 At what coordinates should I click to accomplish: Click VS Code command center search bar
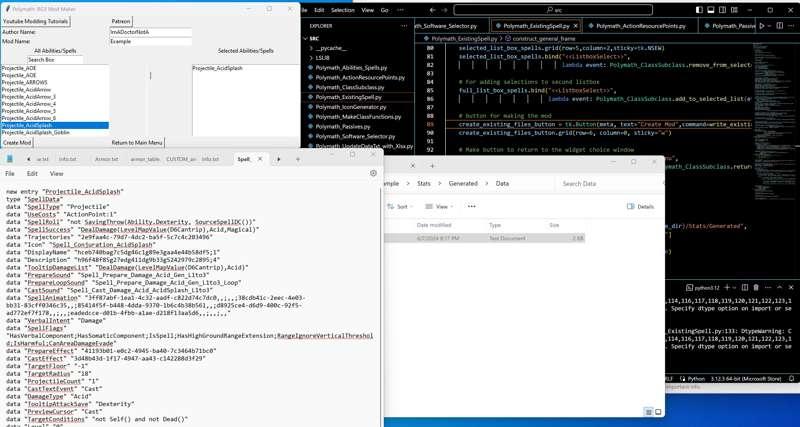[553, 10]
